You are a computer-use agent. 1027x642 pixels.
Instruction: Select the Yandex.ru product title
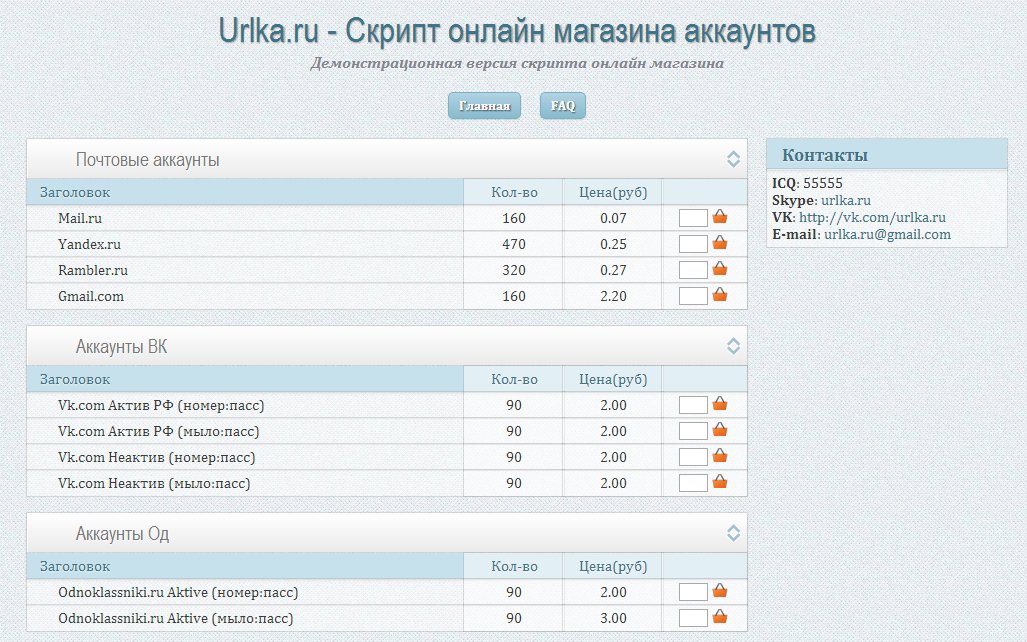point(89,244)
